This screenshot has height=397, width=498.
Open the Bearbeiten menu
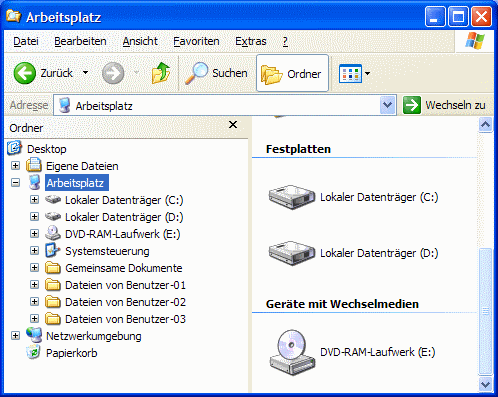(80, 41)
